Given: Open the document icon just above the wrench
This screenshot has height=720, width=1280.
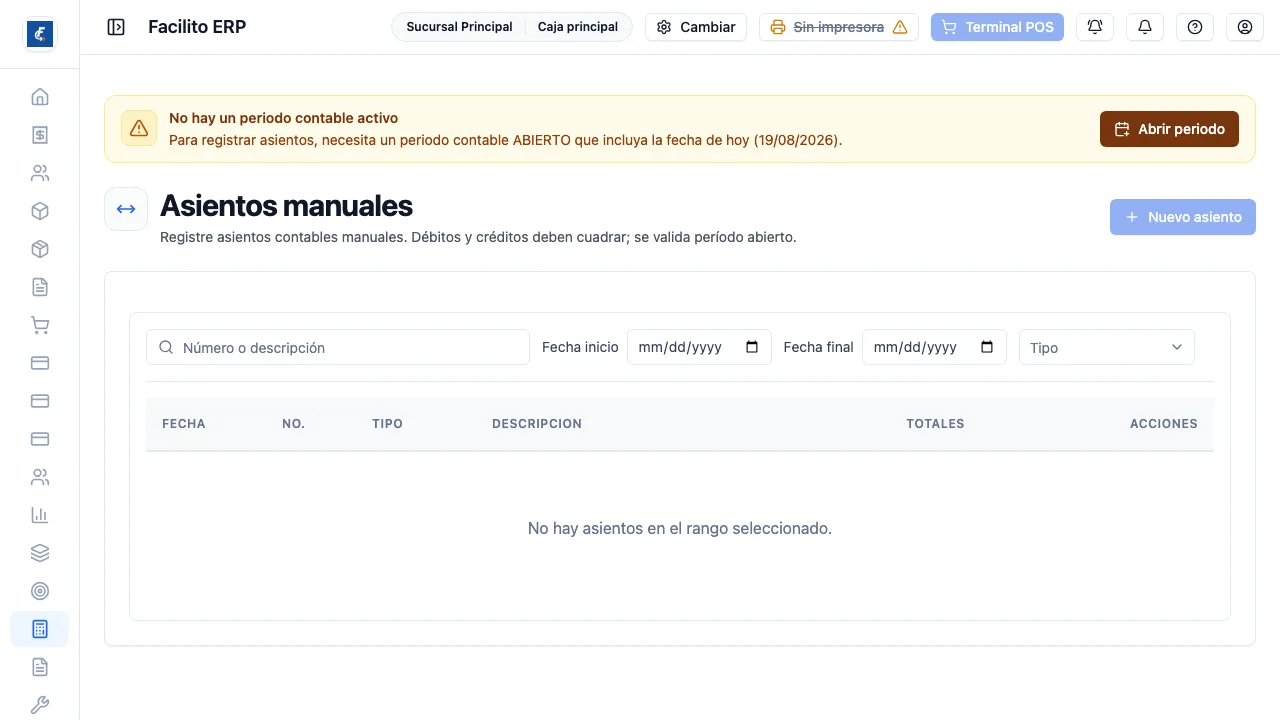Looking at the screenshot, I should [x=40, y=667].
